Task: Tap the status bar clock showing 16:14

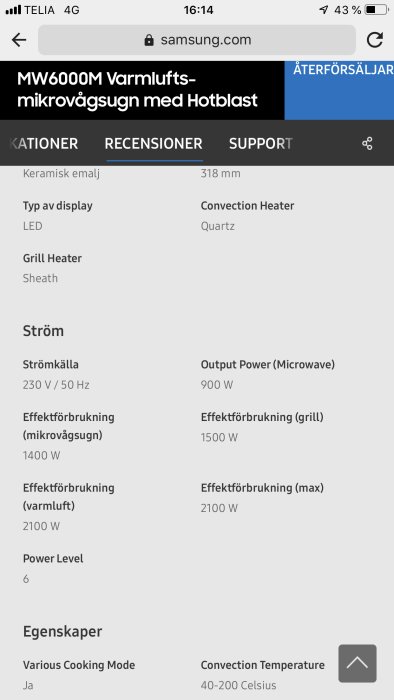Action: (x=199, y=10)
